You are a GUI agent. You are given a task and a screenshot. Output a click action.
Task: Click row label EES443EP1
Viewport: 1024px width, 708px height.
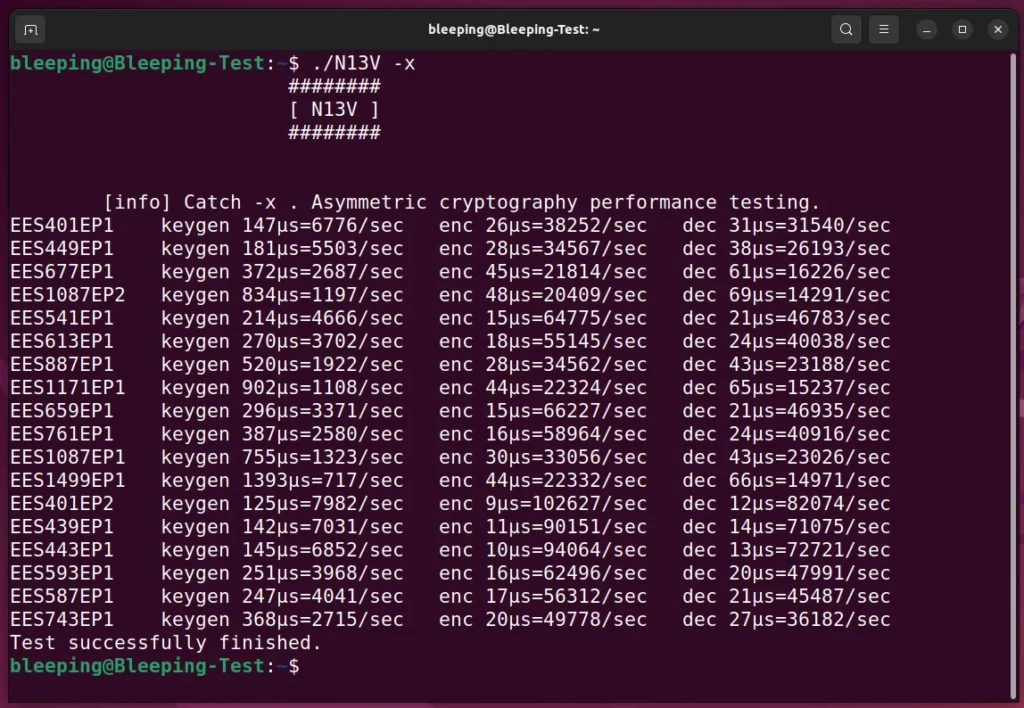click(61, 550)
